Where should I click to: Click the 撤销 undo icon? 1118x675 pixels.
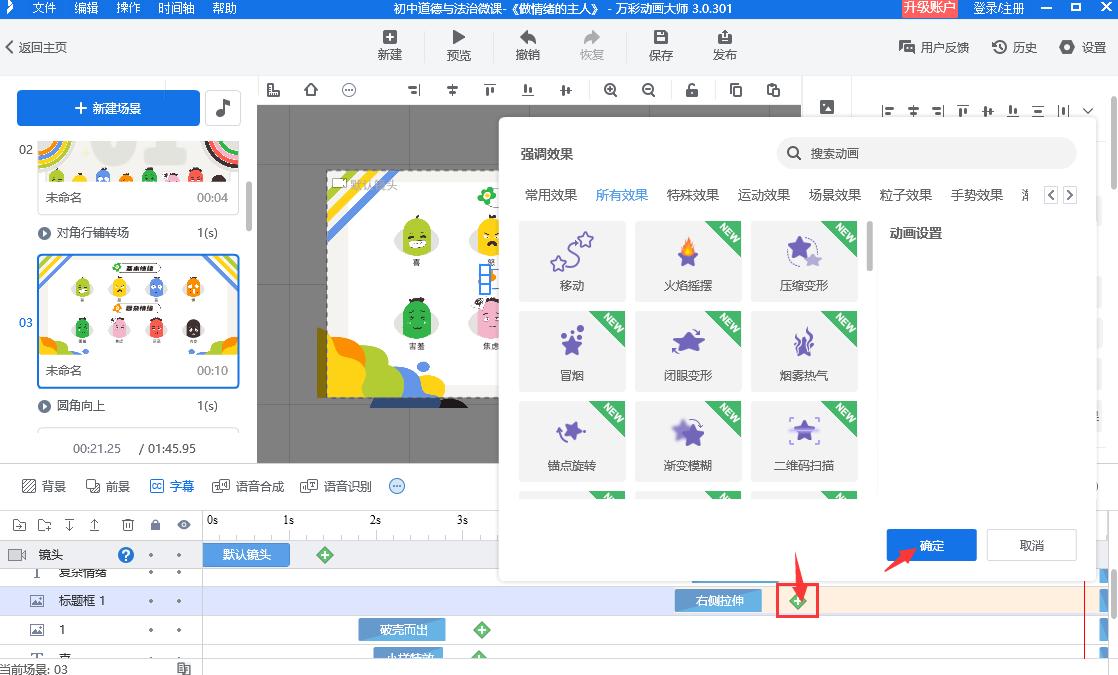527,42
